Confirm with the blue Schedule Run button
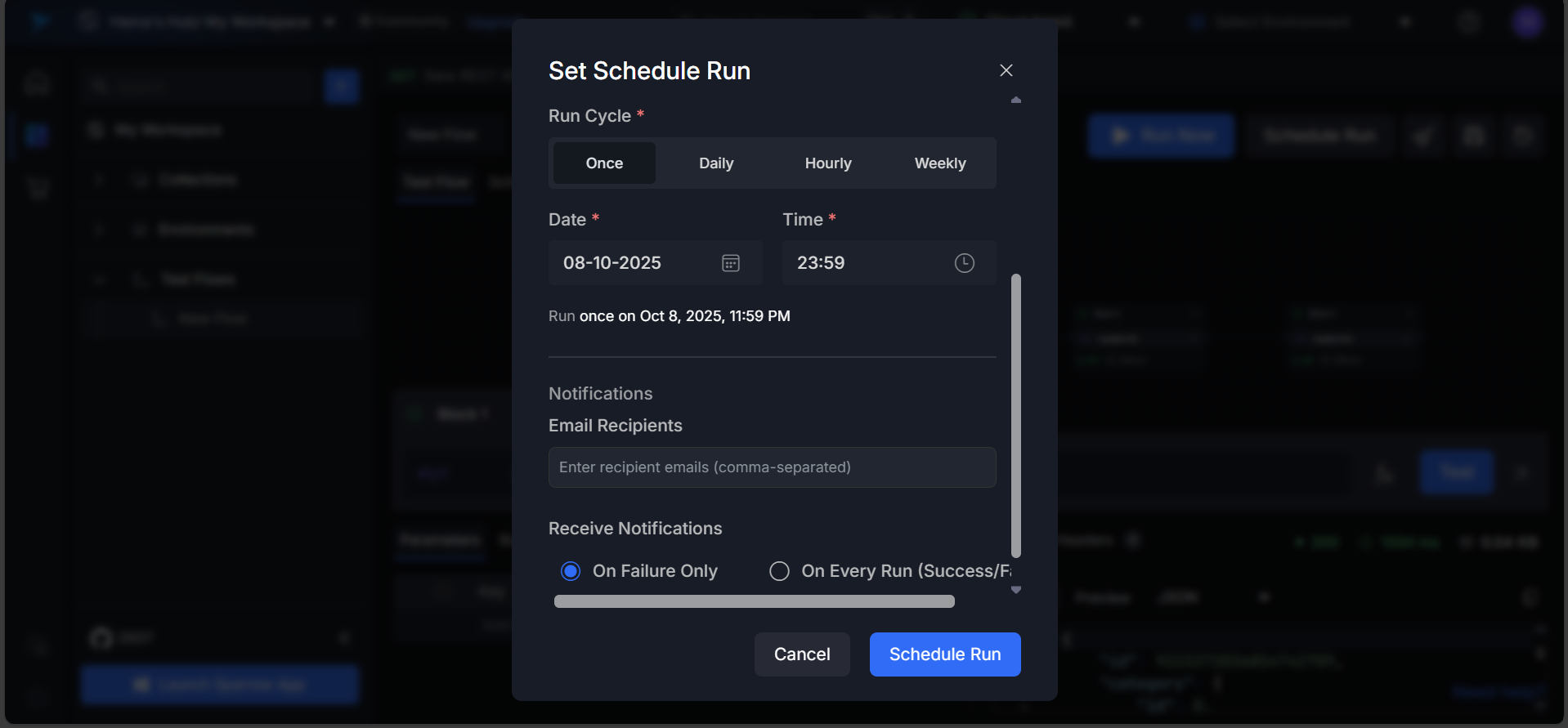 tap(944, 654)
